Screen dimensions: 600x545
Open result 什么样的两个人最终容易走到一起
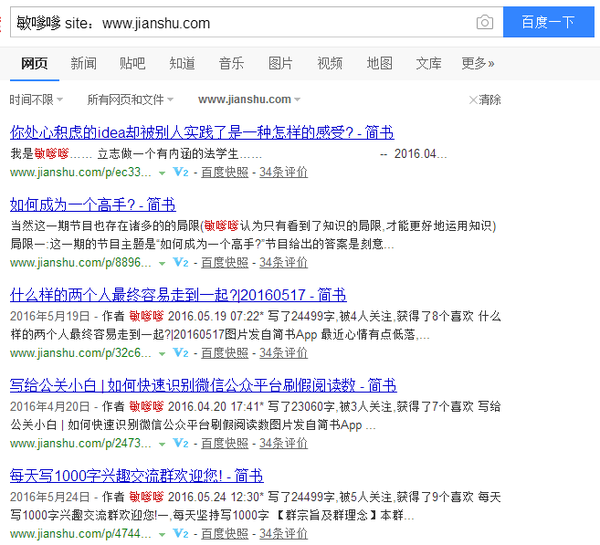178,295
